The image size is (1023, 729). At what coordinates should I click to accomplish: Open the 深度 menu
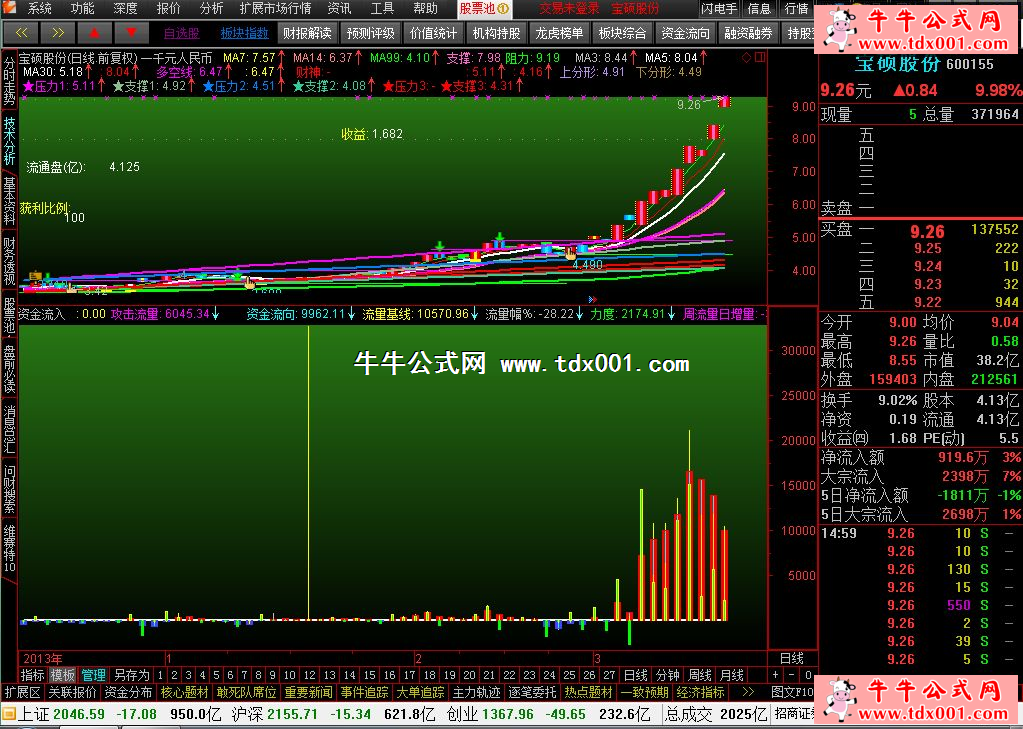coord(125,8)
